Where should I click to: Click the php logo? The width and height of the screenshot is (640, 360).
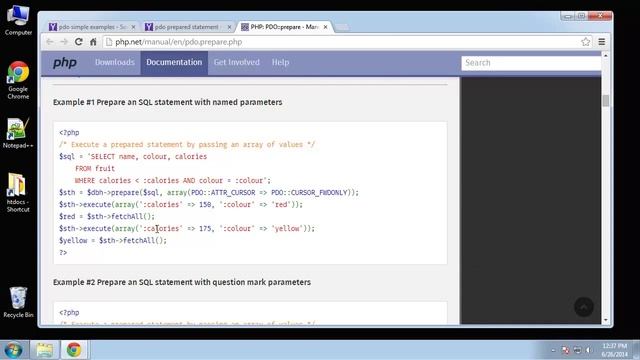65,62
